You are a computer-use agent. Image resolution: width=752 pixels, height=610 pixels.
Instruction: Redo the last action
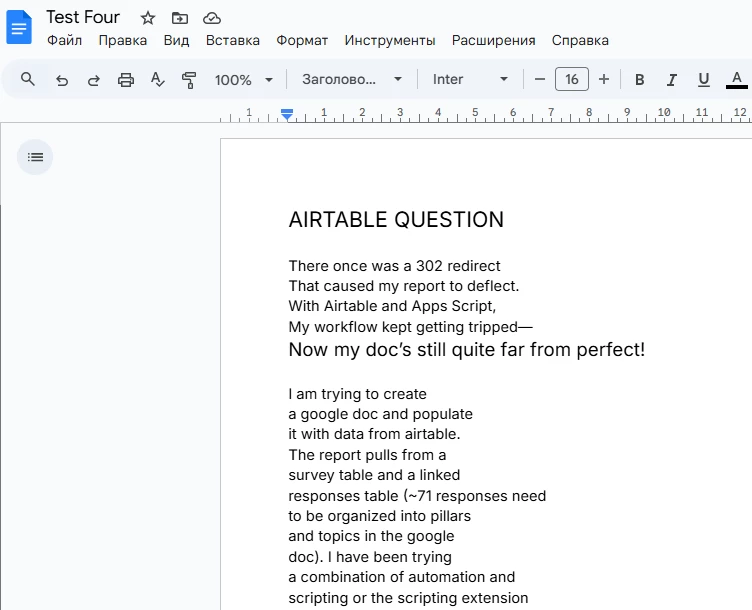pos(94,80)
